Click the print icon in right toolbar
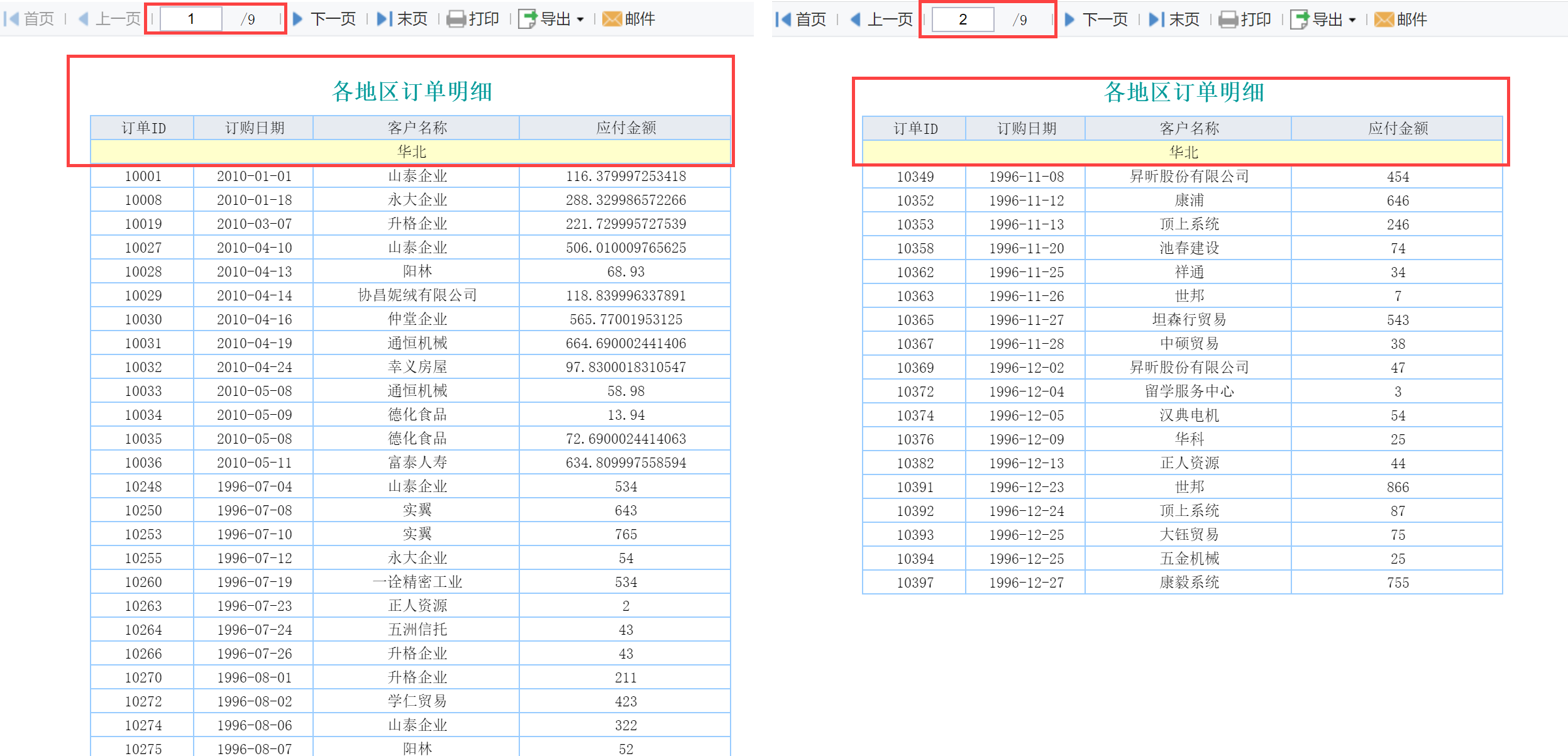Screen dimensions: 1568x756 pos(1228,20)
